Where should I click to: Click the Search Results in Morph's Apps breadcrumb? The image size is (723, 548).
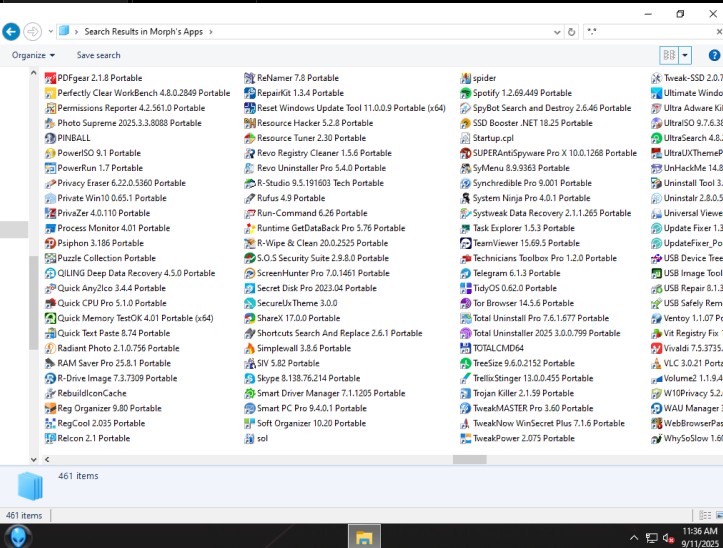pos(143,32)
